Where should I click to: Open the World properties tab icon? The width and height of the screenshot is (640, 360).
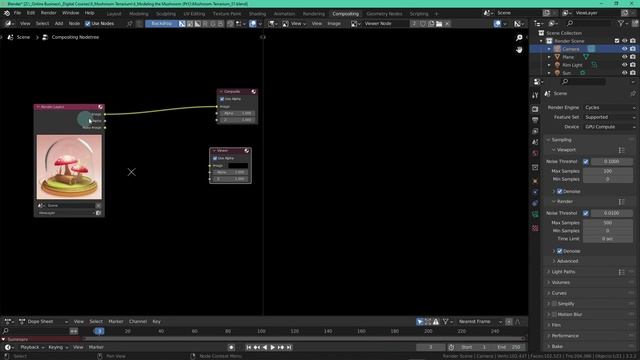[x=535, y=153]
